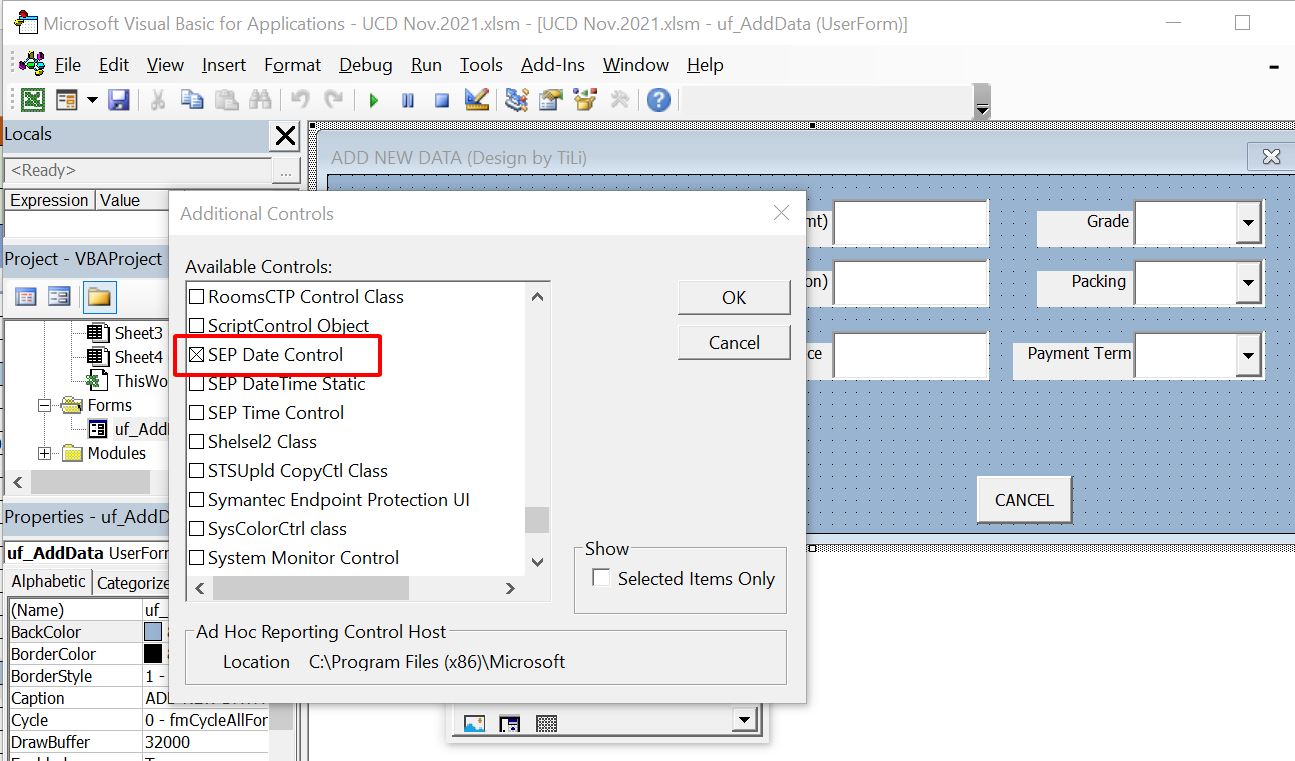Open the Format menu
The width and height of the screenshot is (1295, 761).
tap(292, 65)
